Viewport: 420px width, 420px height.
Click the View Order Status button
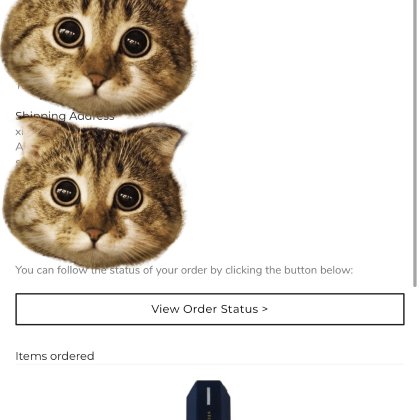[210, 309]
